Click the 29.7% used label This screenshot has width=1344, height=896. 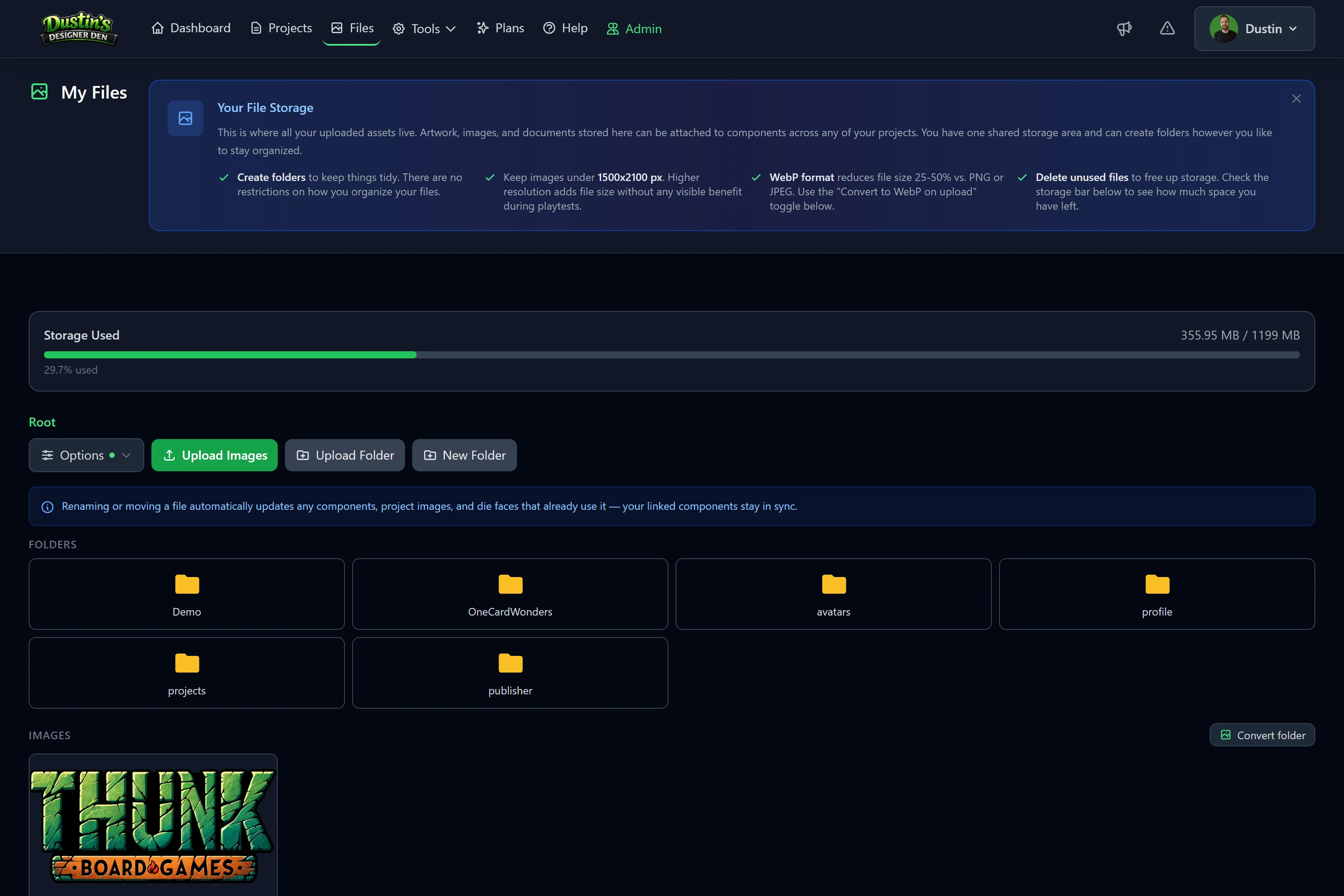click(x=71, y=370)
